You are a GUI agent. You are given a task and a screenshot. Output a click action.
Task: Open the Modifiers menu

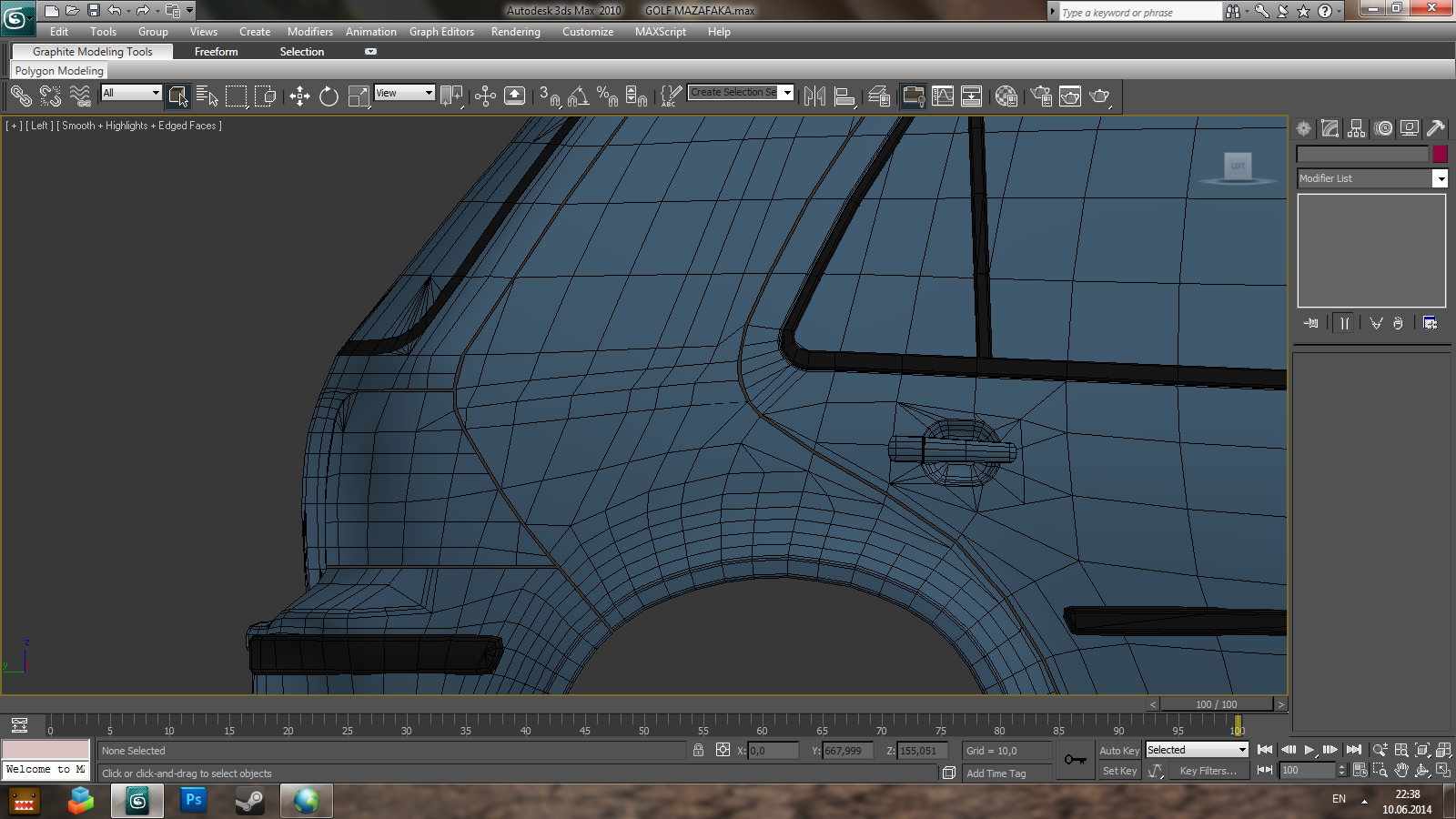(309, 32)
